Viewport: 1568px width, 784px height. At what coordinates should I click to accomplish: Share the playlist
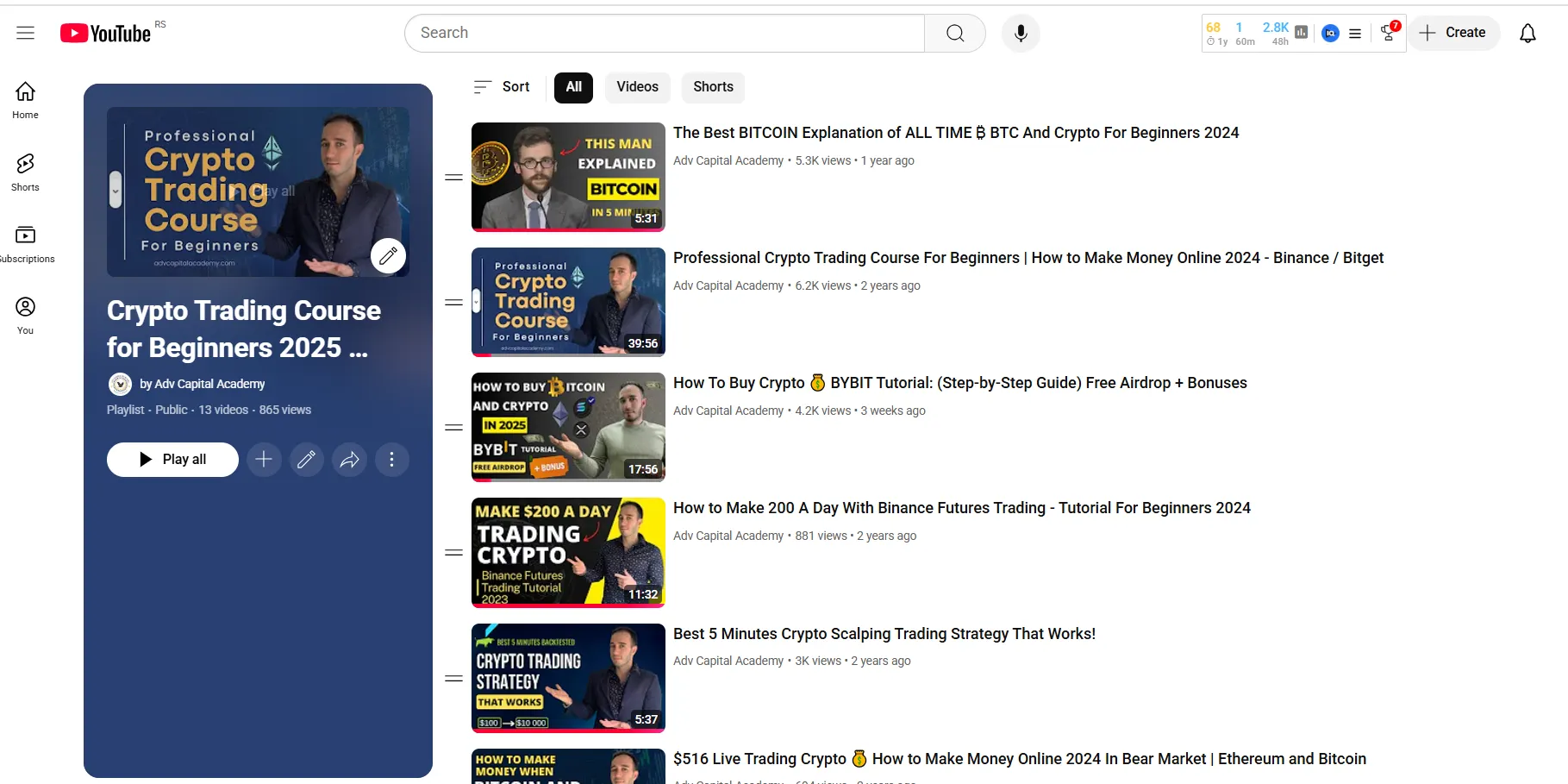[x=349, y=460]
